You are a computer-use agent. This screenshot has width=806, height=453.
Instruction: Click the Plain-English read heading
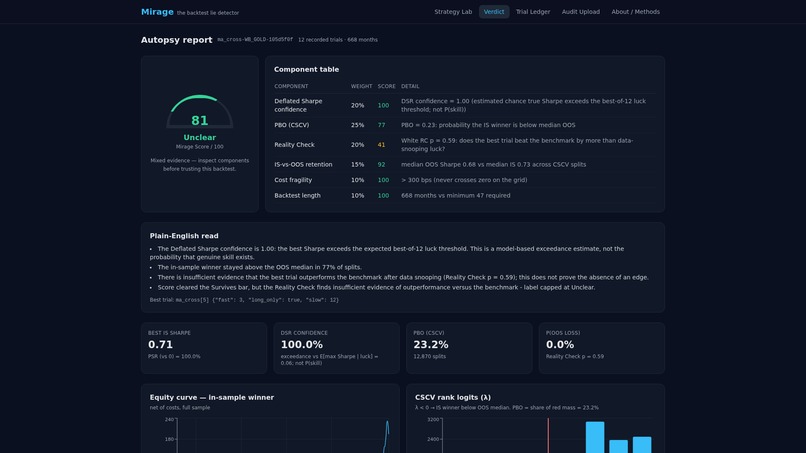click(x=184, y=236)
